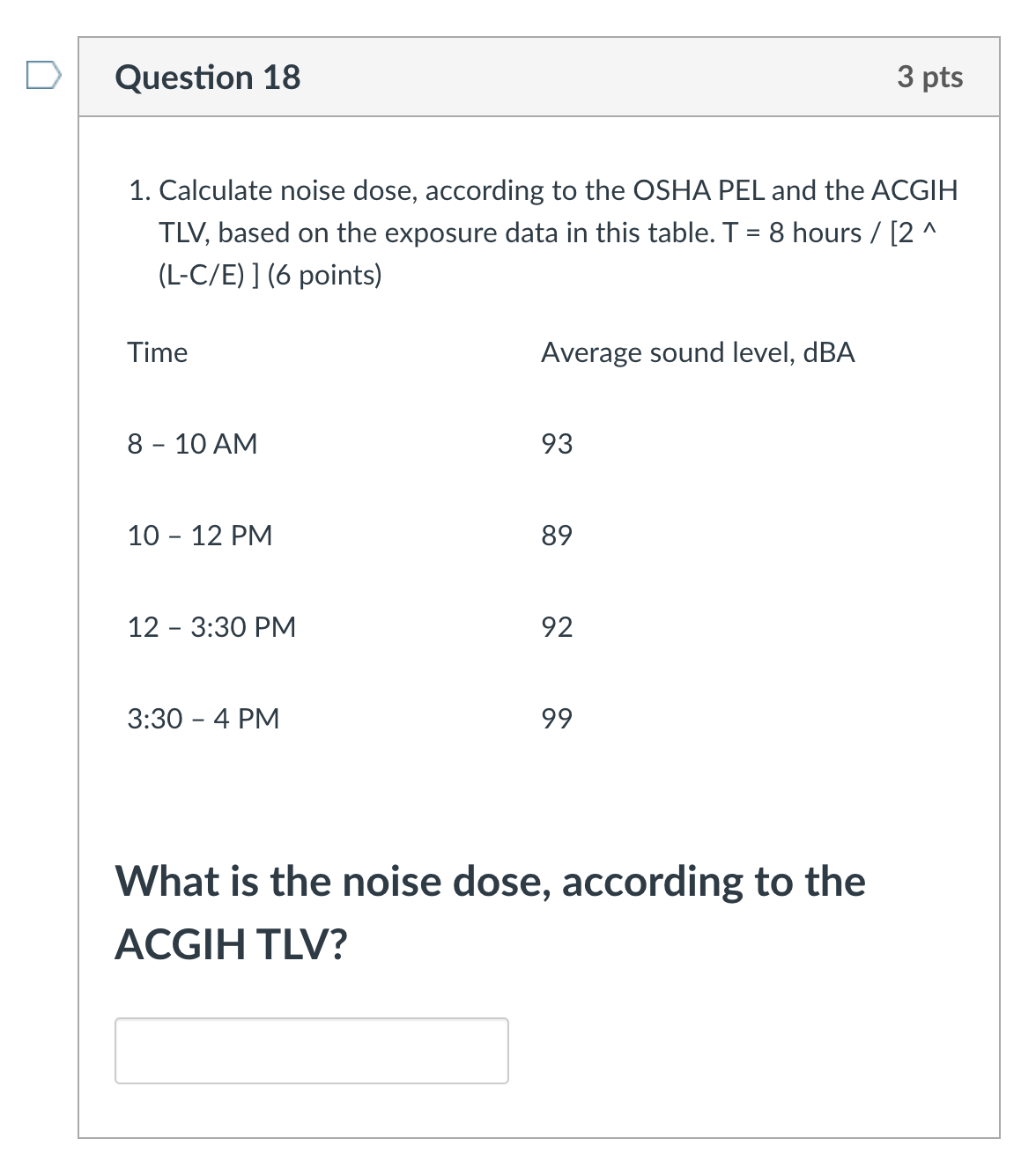Viewport: 1036px width, 1168px height.
Task: Click the 89 dBA value
Action: [x=557, y=536]
